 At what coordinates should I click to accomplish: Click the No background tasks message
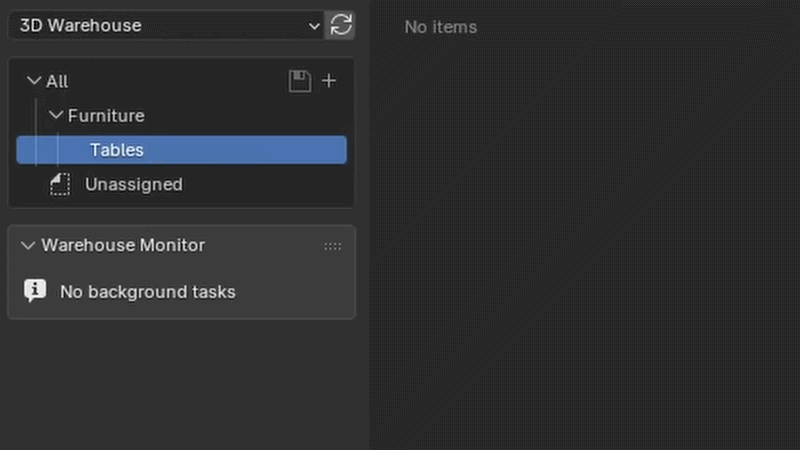147,292
